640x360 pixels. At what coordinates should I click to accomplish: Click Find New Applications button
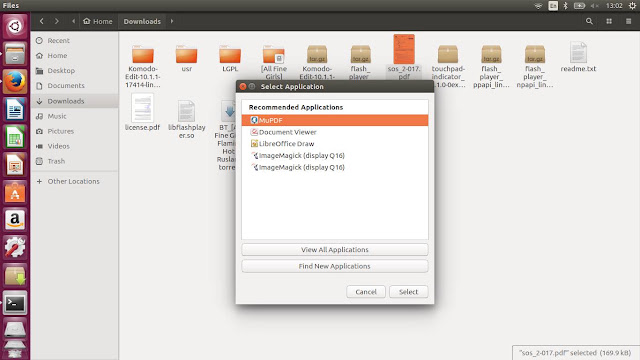[x=335, y=266]
